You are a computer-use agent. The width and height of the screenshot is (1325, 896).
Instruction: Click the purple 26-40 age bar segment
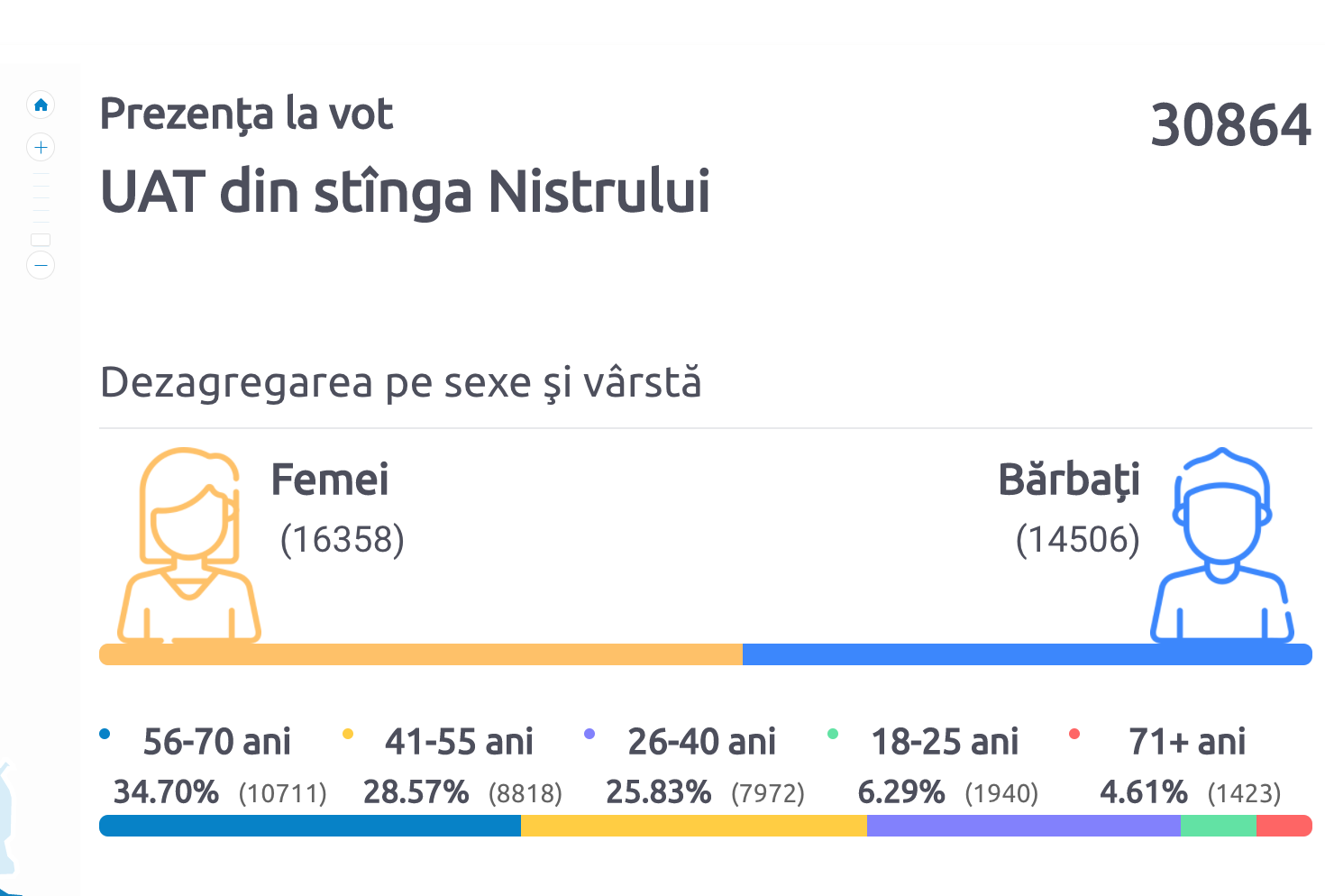pyautogui.click(x=1024, y=826)
